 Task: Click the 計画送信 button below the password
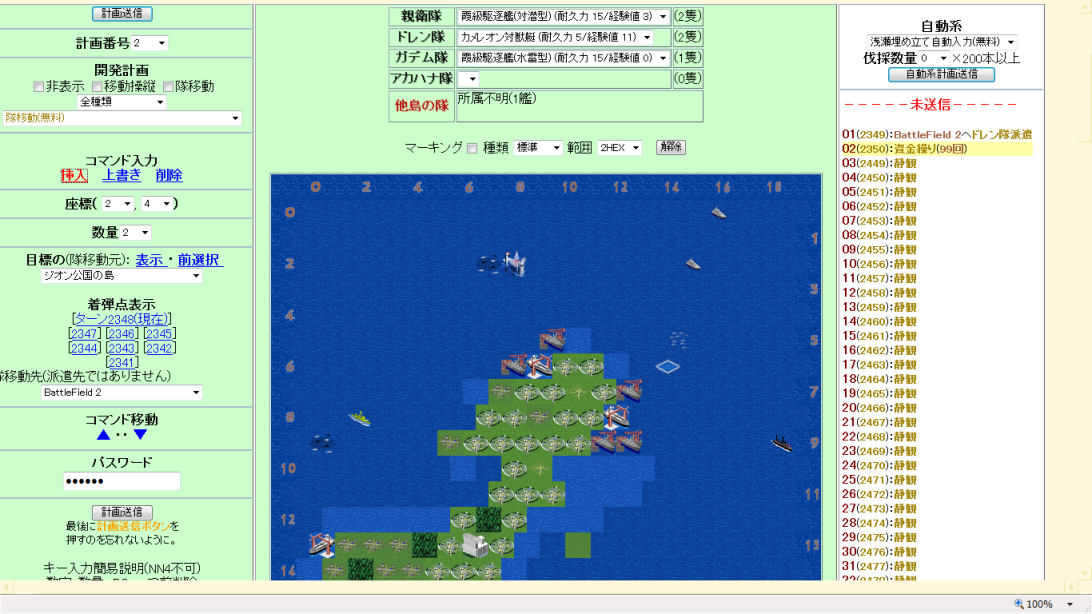click(x=122, y=512)
